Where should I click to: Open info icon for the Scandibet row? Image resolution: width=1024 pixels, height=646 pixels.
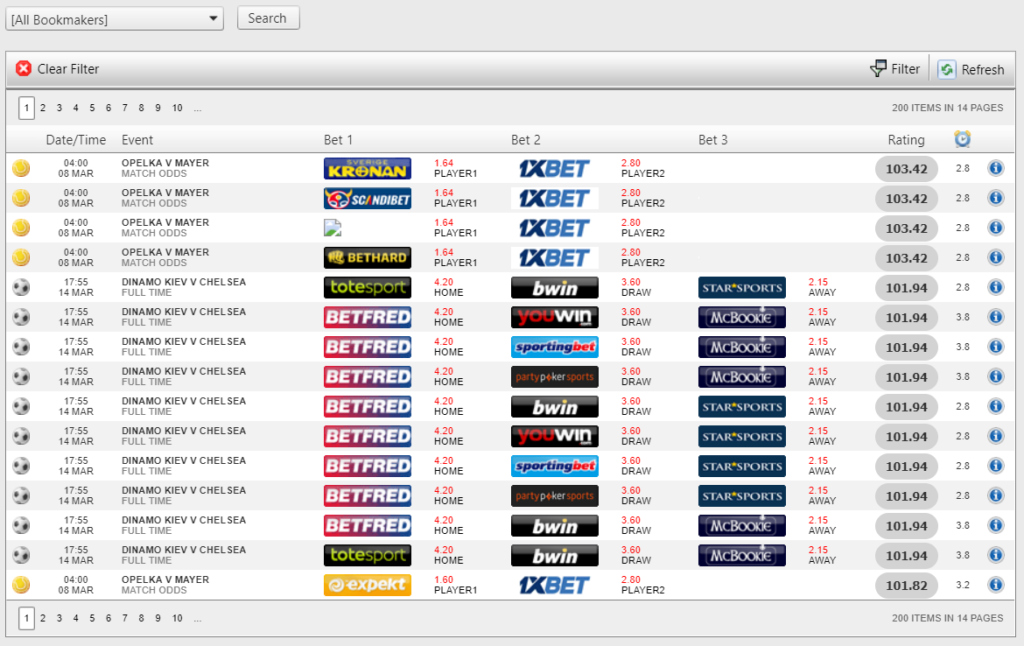click(995, 198)
